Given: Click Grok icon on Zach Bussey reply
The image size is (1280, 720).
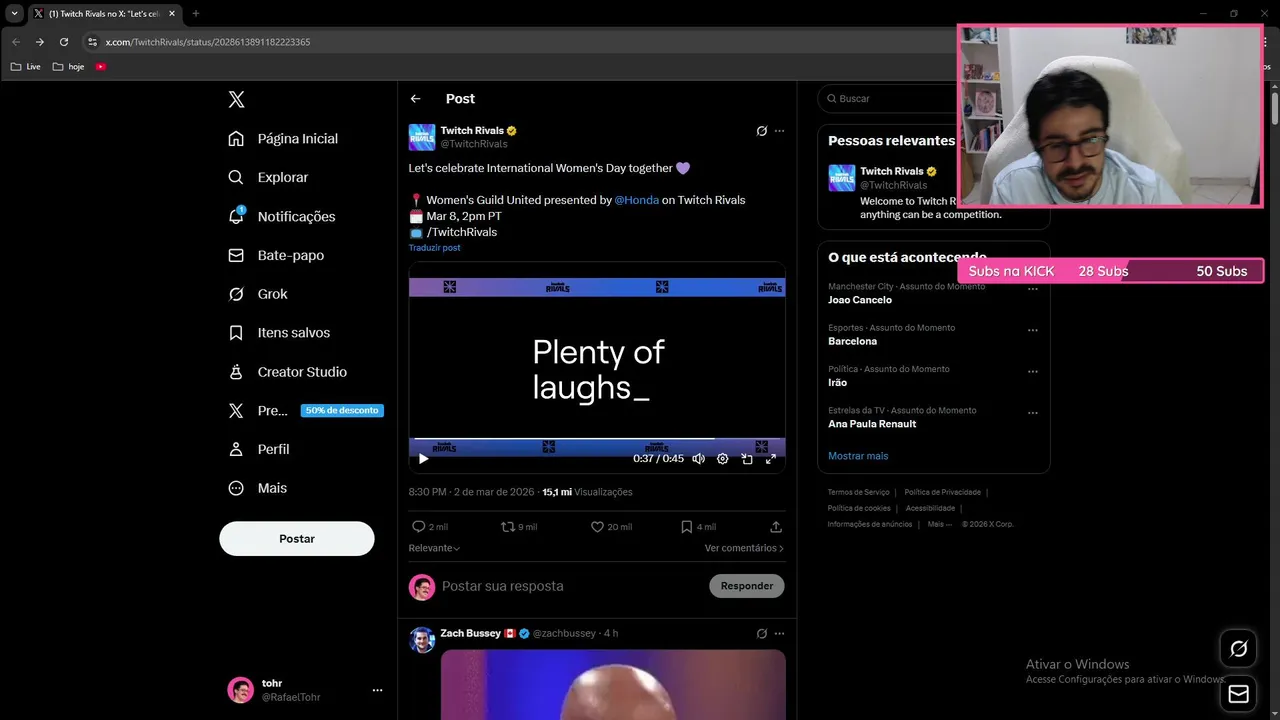Looking at the screenshot, I should click(x=762, y=634).
